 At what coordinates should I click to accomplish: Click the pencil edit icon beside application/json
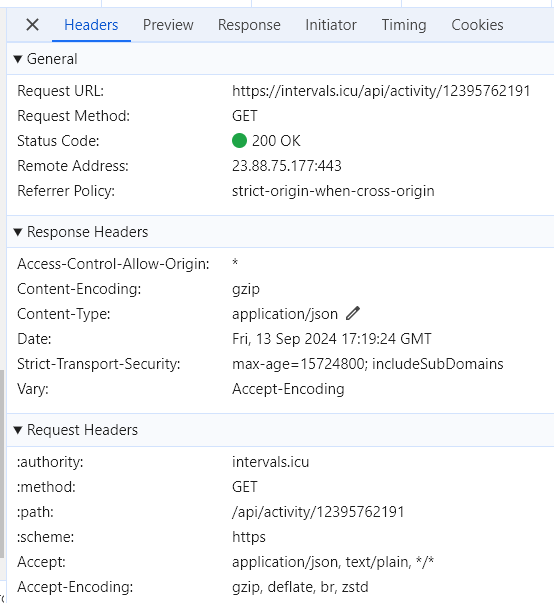pyautogui.click(x=353, y=313)
